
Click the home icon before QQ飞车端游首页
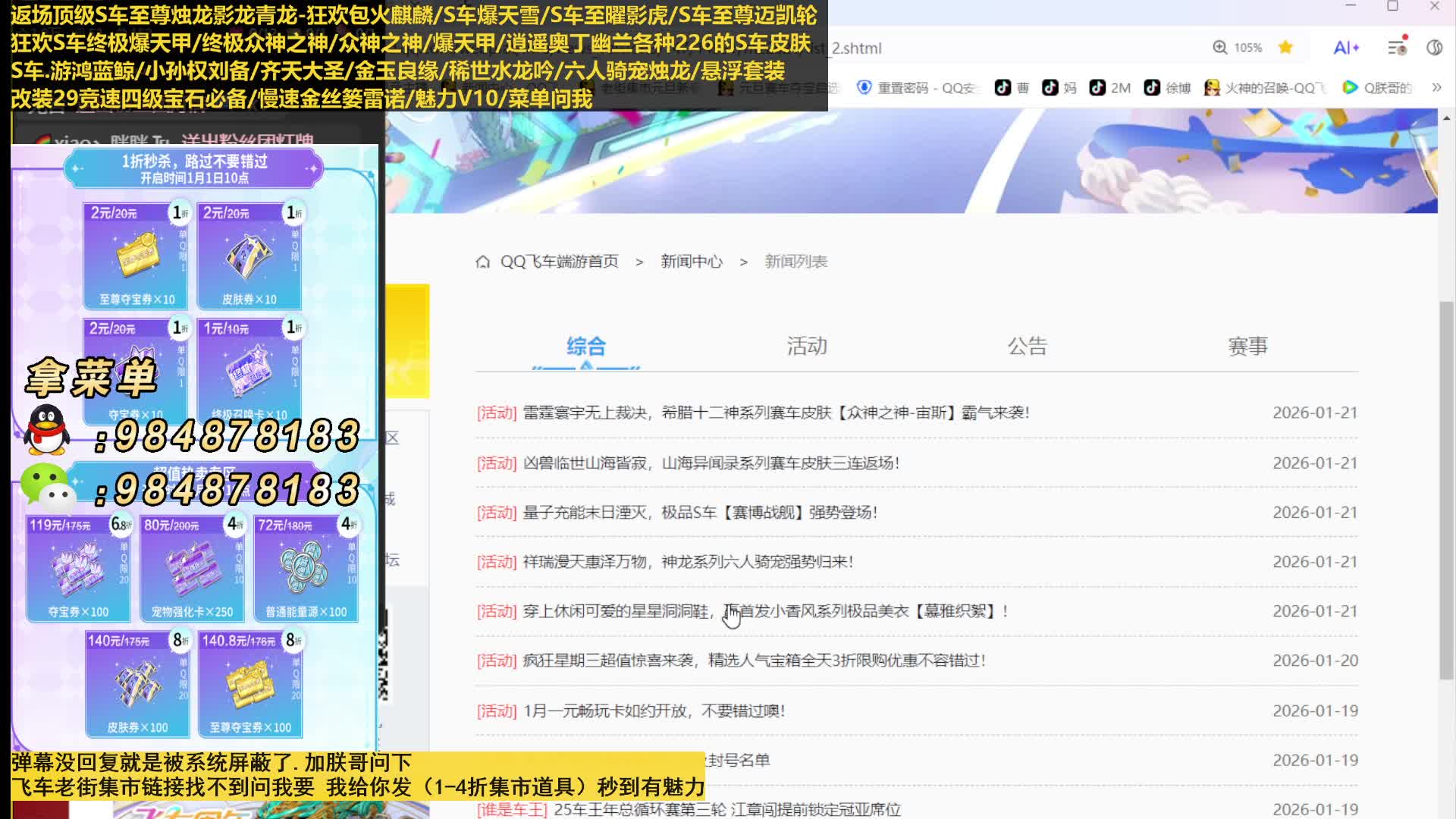pos(482,262)
